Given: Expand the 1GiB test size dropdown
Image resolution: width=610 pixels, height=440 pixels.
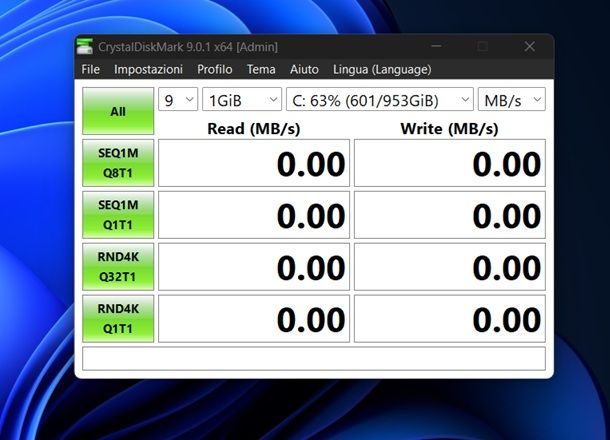Looking at the screenshot, I should pos(241,100).
